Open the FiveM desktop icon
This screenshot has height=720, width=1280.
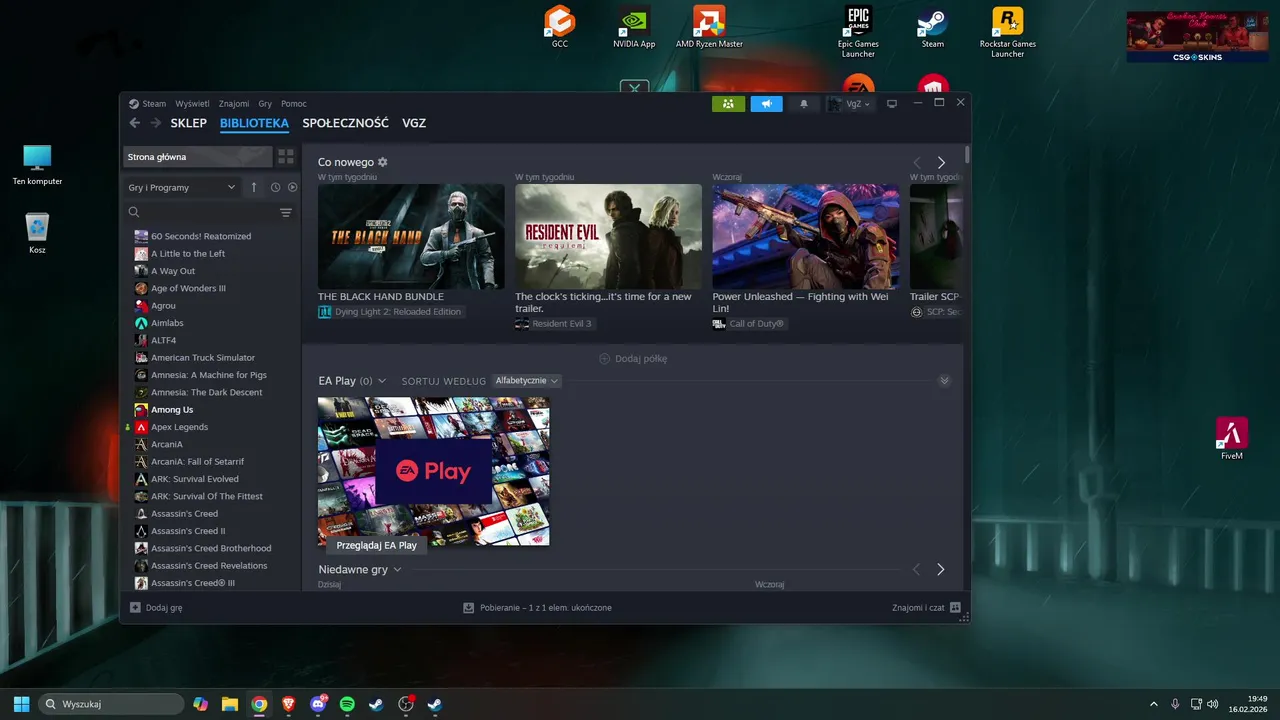click(x=1232, y=438)
